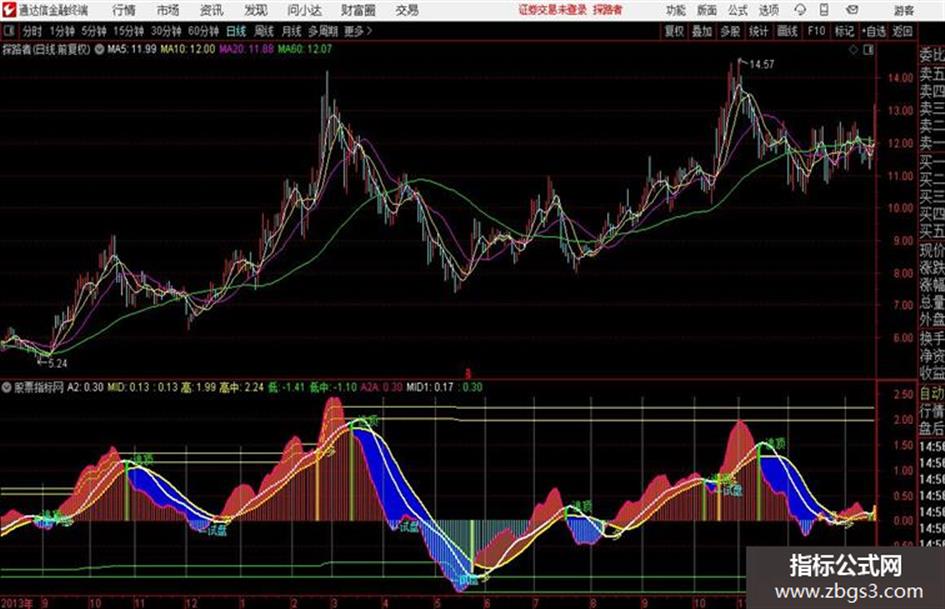Screen dimensions: 945x609
Task: Open the 行情 menu
Action: click(x=124, y=10)
